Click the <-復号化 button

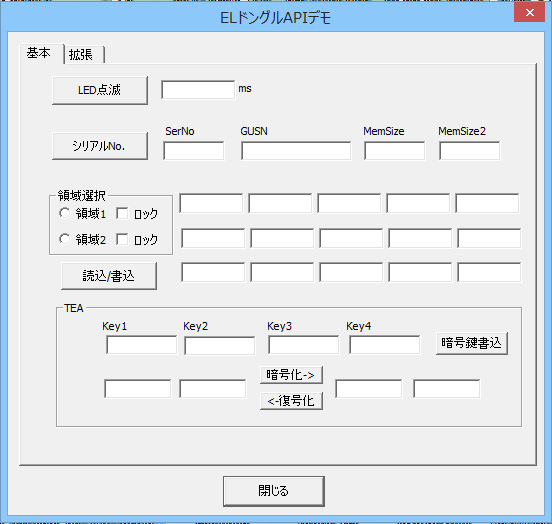(291, 401)
